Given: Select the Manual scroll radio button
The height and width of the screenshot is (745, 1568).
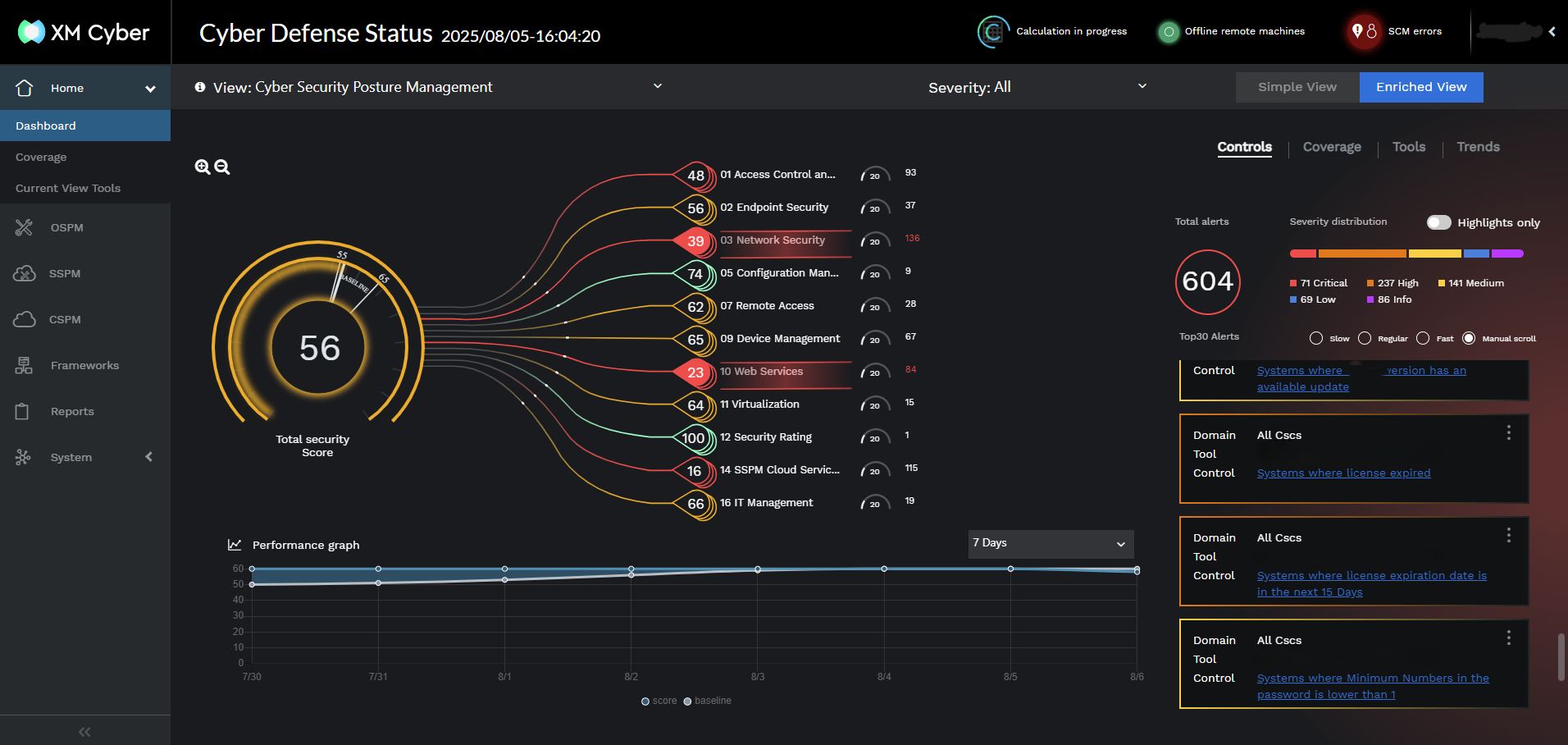Looking at the screenshot, I should pos(1469,338).
